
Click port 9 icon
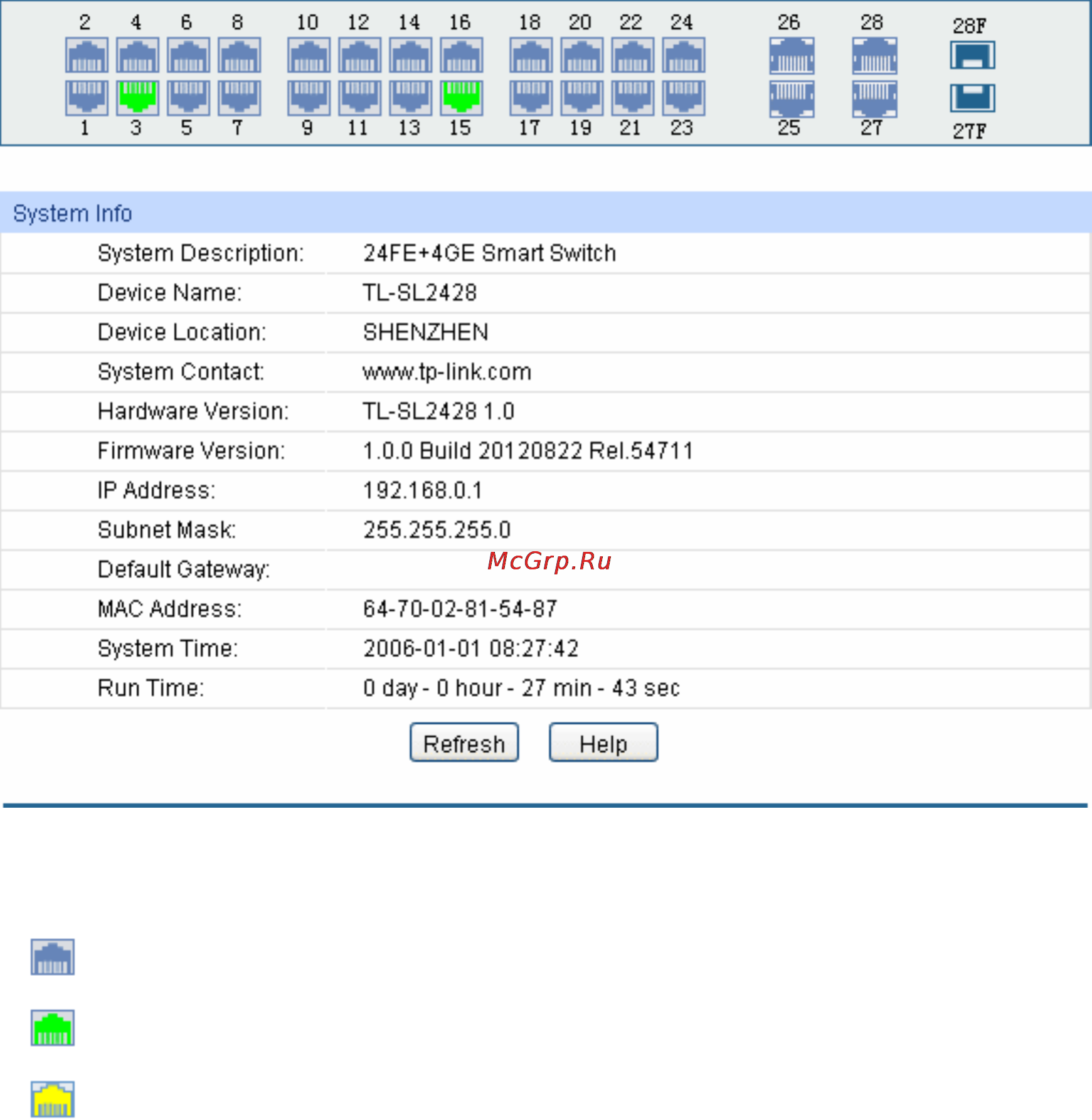[x=309, y=98]
